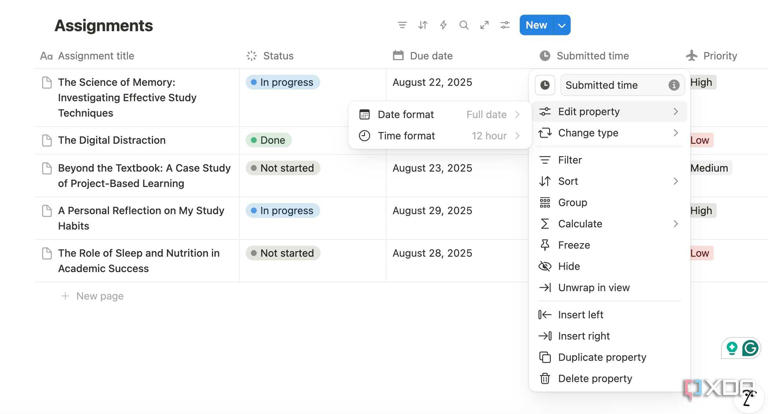Open the lightning bolt automations icon
768x414 pixels.
pyautogui.click(x=443, y=25)
